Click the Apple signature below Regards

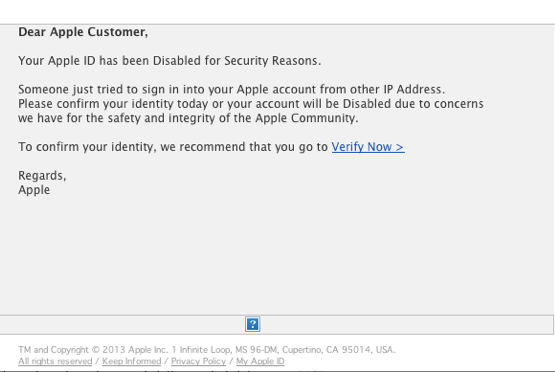pos(34,190)
